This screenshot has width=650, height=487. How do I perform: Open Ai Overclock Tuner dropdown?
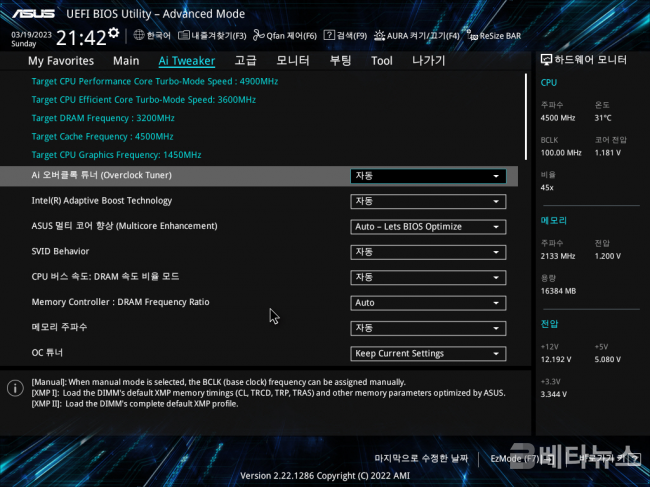[428, 176]
